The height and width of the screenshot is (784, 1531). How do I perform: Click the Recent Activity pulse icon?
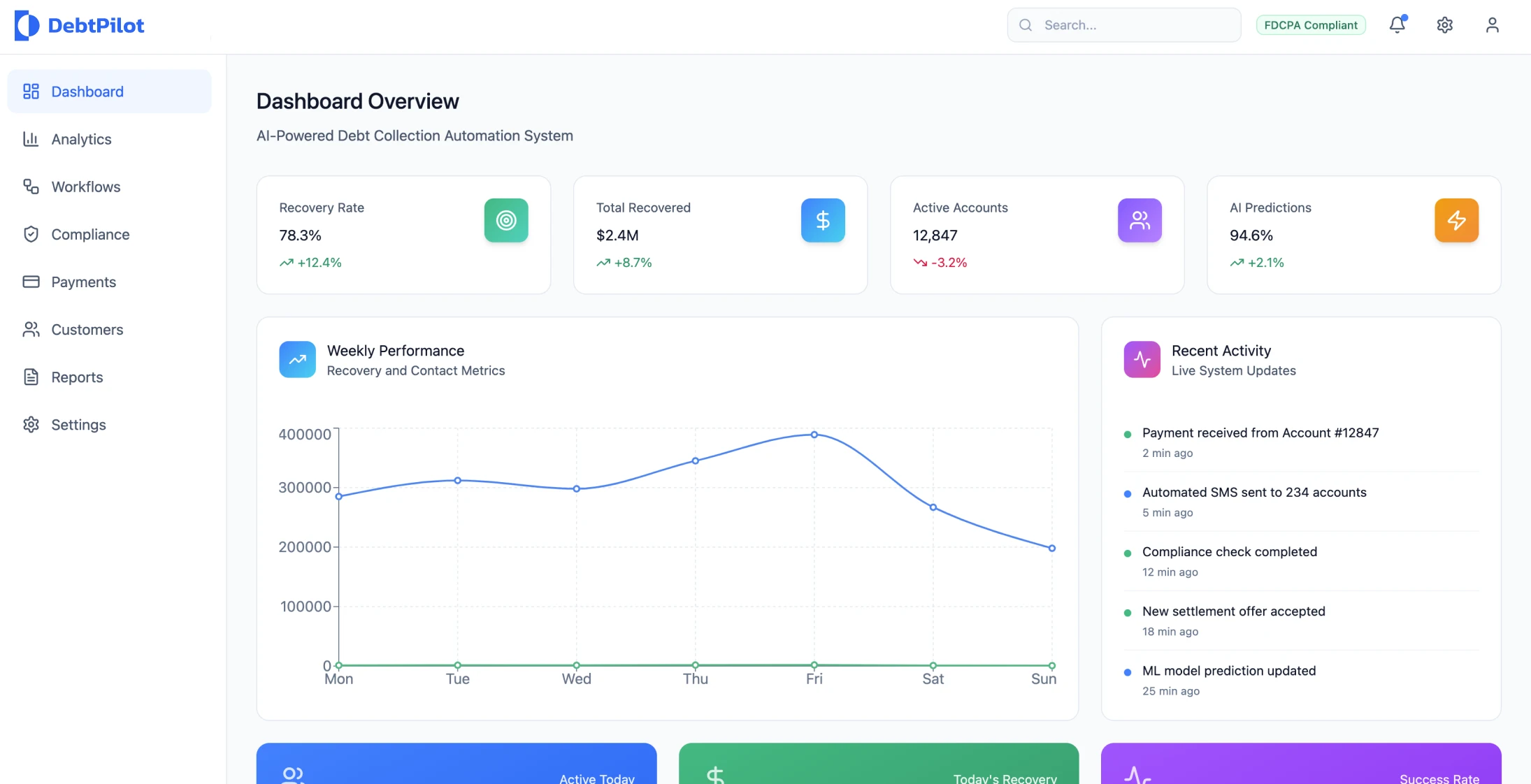(x=1142, y=359)
